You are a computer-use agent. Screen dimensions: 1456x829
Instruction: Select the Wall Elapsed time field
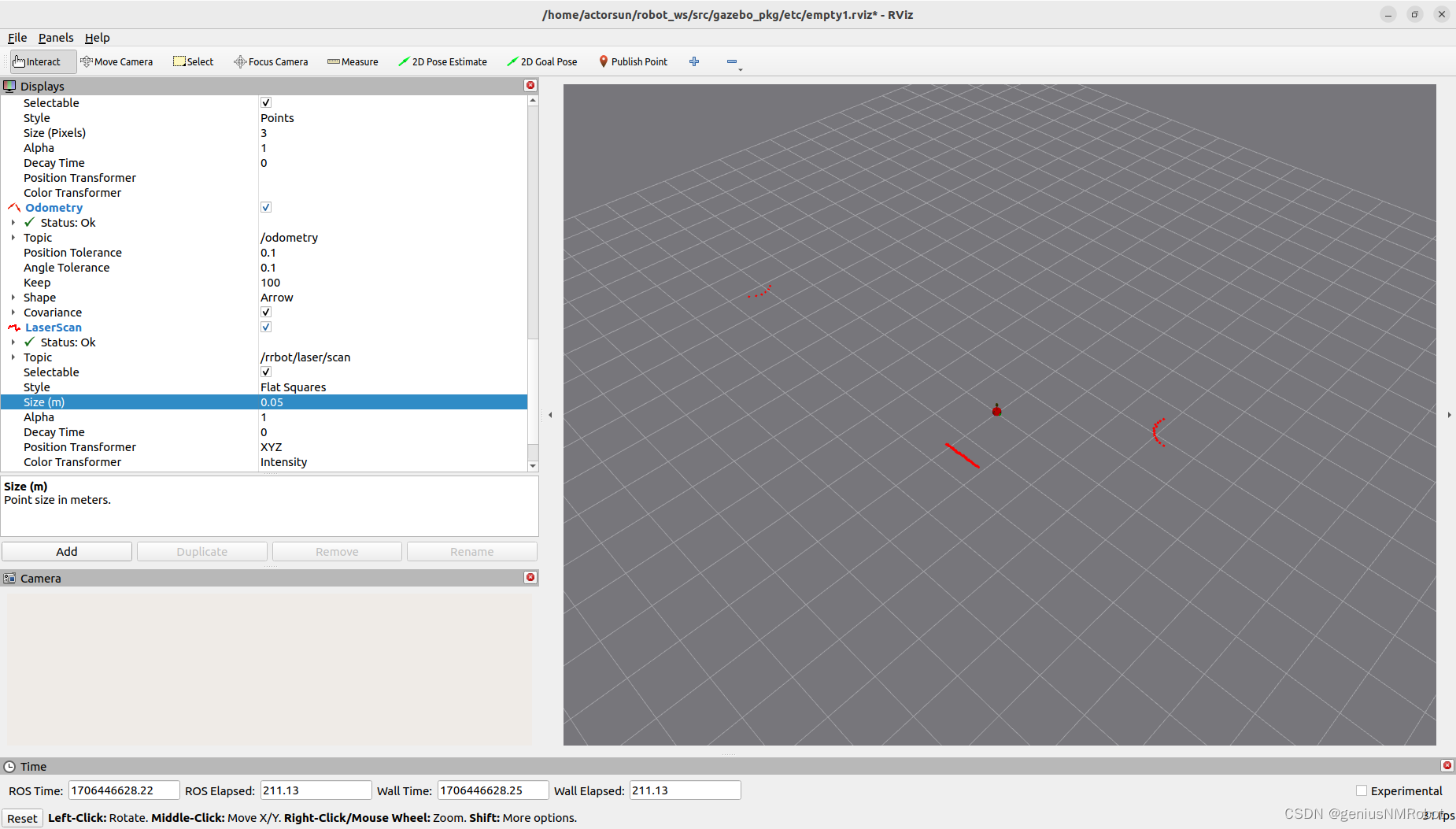684,790
